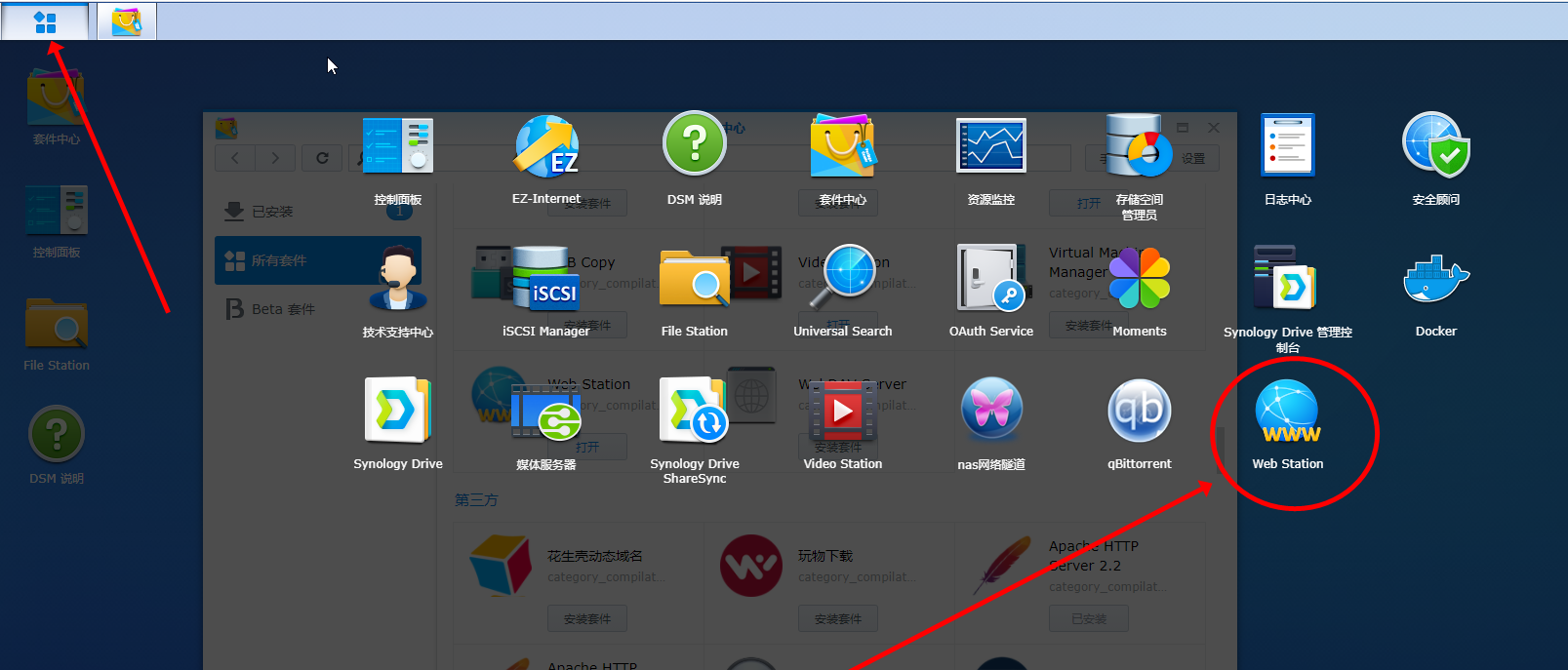Launch Video Station
The height and width of the screenshot is (670, 1568).
(842, 413)
